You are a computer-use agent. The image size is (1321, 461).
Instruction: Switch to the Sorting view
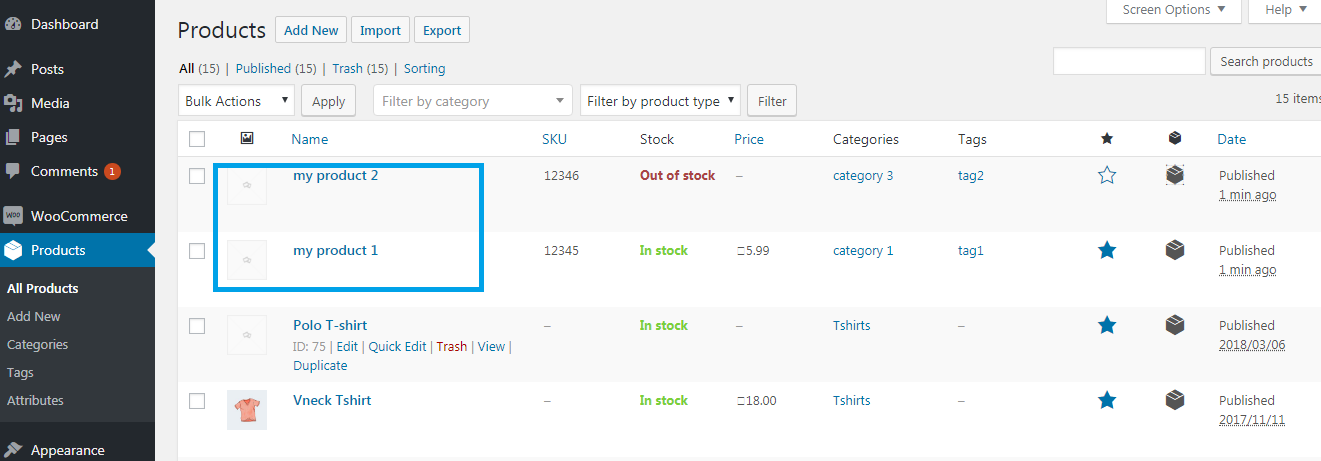[425, 69]
